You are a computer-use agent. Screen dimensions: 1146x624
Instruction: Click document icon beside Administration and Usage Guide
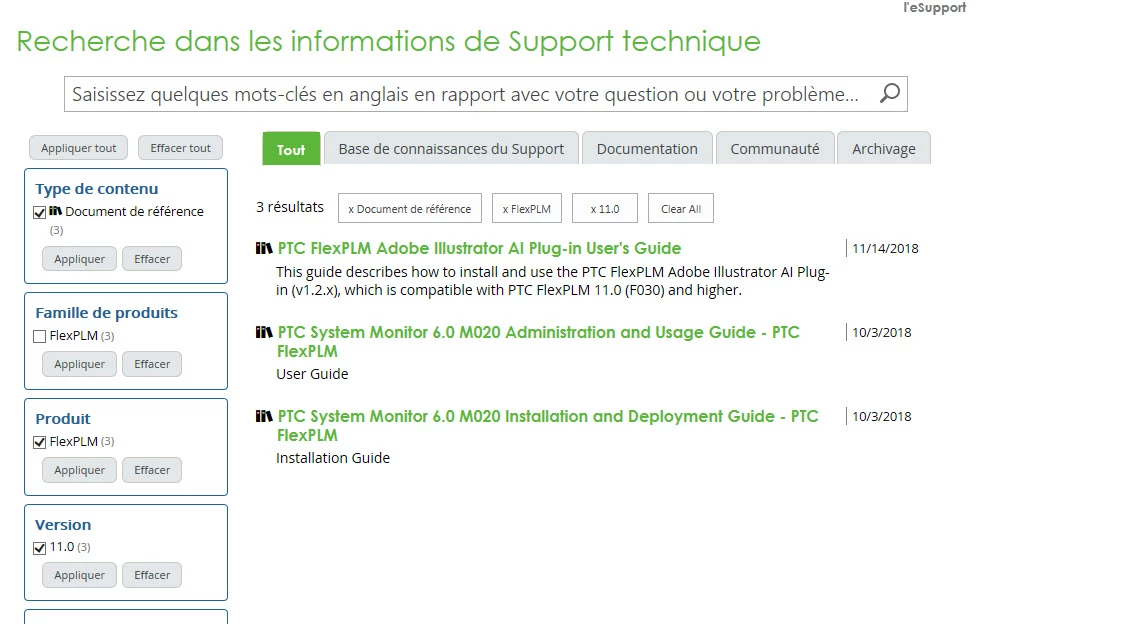264,332
